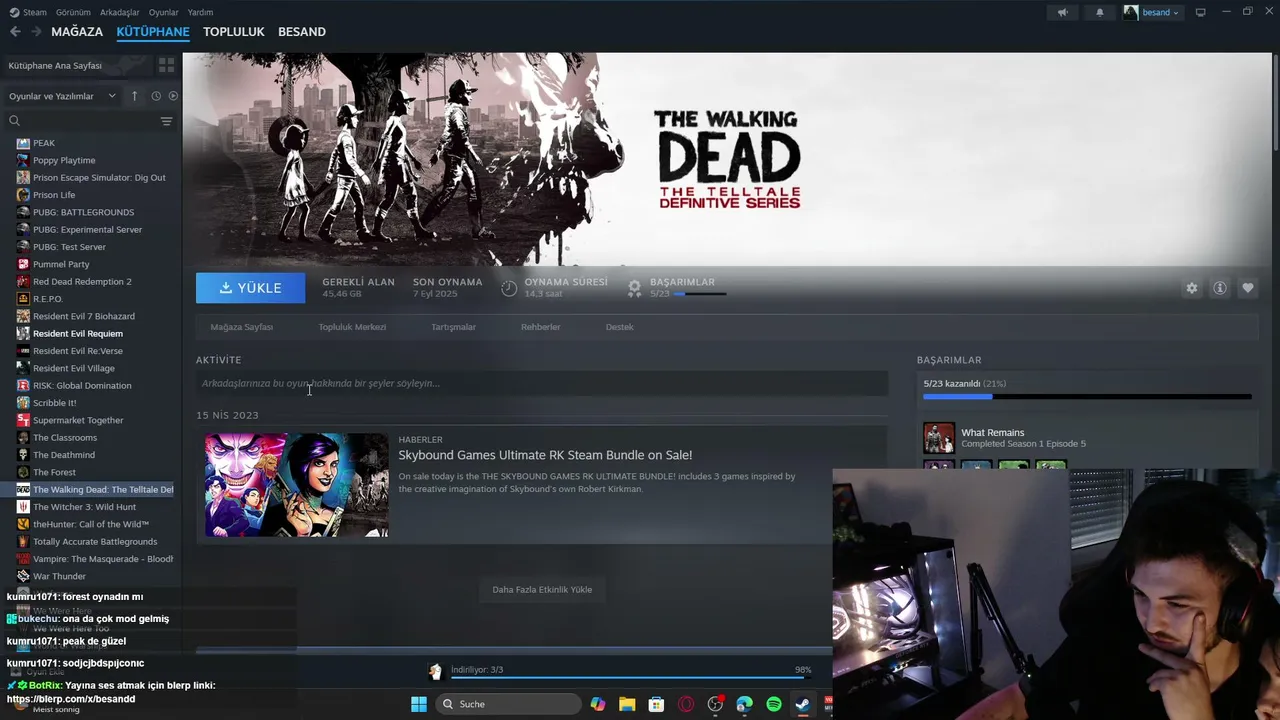
Task: Open the Rehberler link
Action: coord(540,327)
